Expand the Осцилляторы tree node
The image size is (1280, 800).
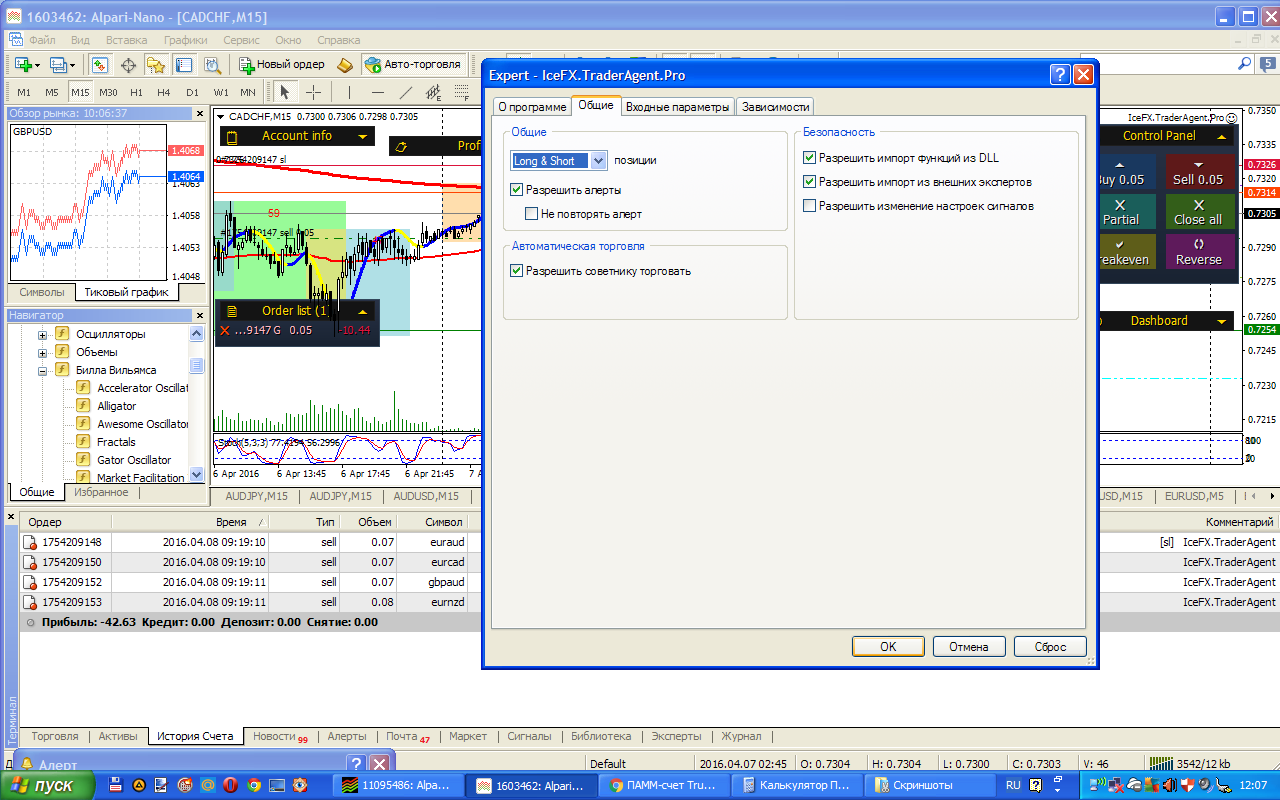pos(43,334)
